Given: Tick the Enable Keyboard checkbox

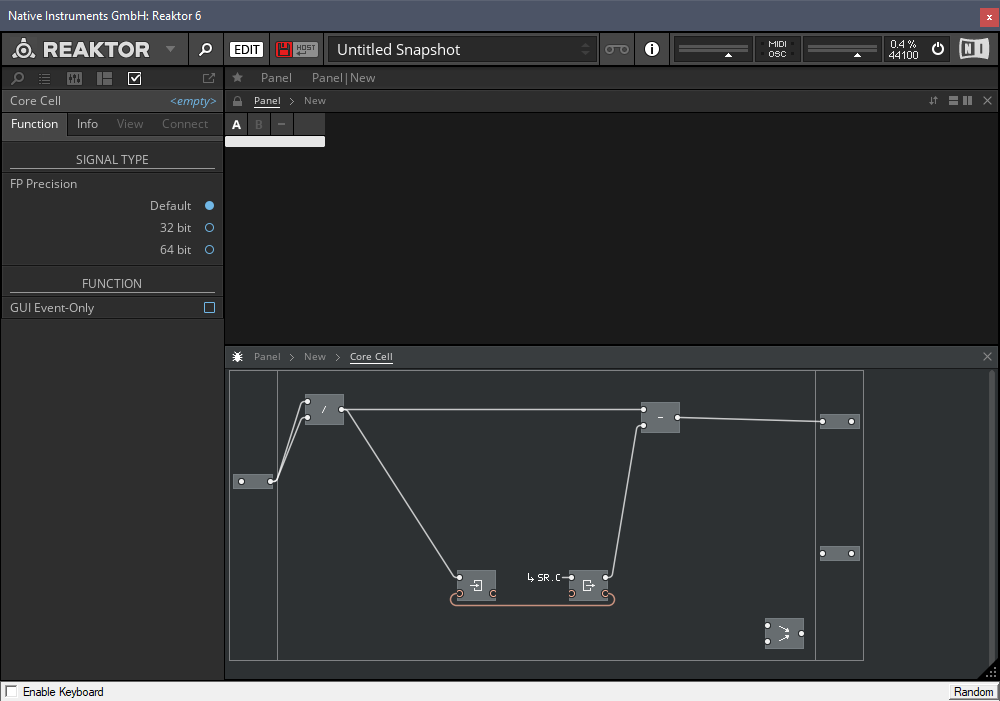Looking at the screenshot, I should (11, 692).
